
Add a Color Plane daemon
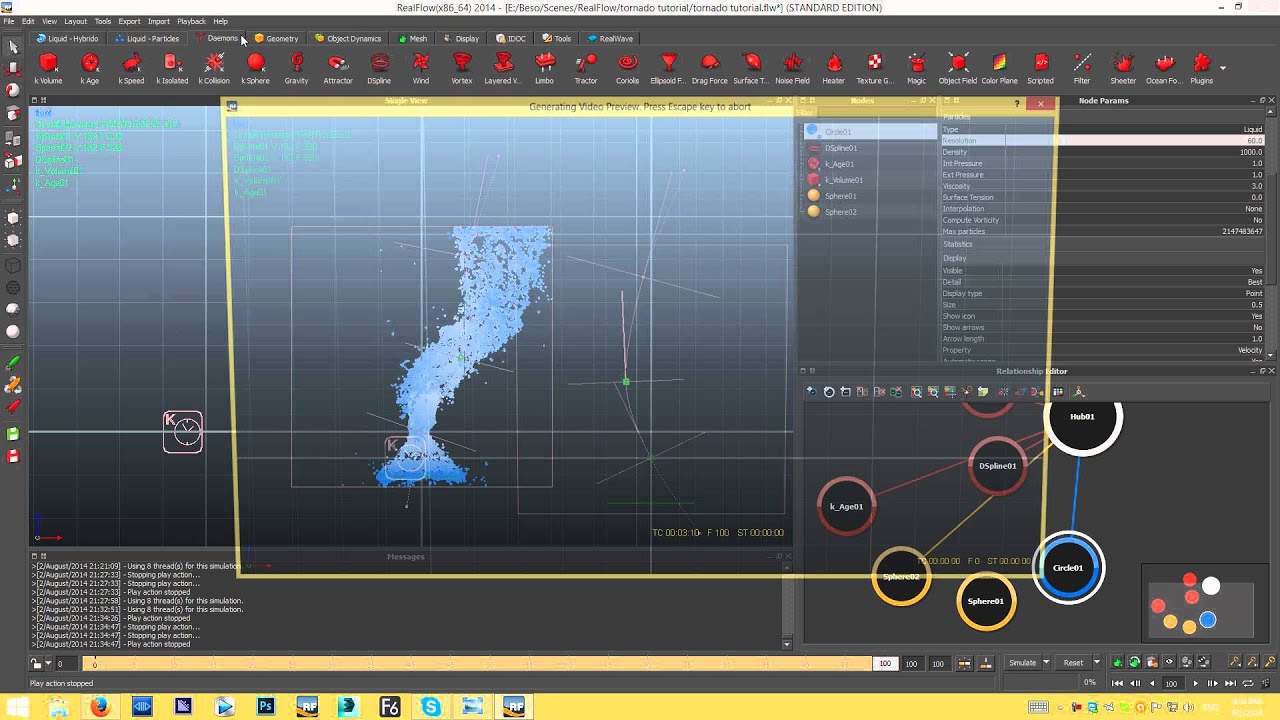(x=999, y=68)
